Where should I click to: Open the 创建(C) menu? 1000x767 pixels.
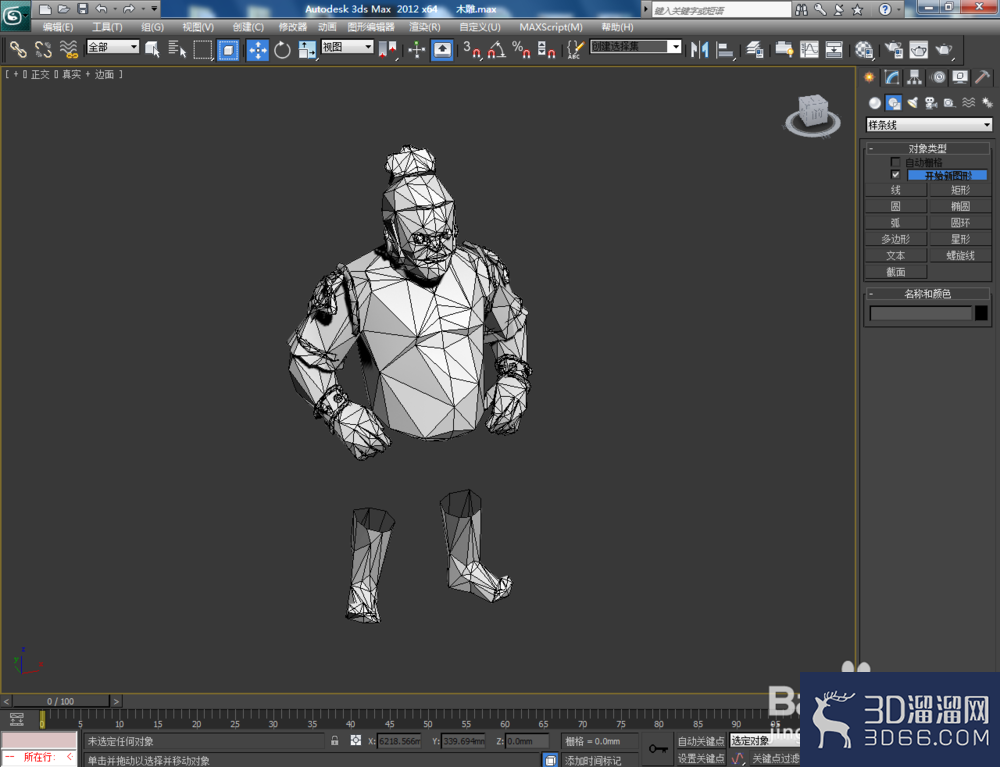tap(248, 27)
